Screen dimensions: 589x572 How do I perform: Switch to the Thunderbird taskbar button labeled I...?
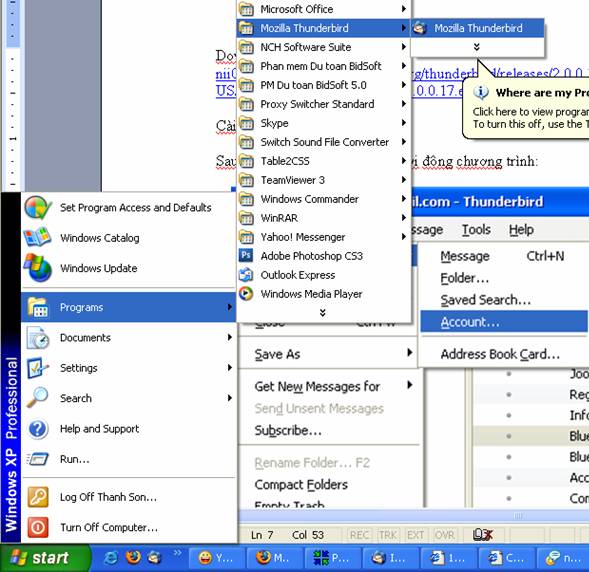(390, 558)
